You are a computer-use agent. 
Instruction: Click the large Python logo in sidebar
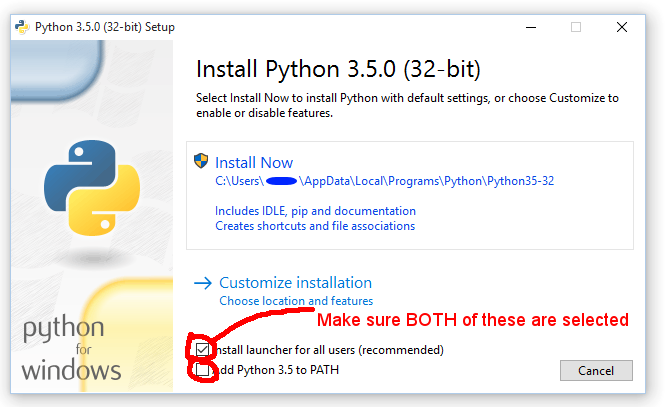click(92, 188)
